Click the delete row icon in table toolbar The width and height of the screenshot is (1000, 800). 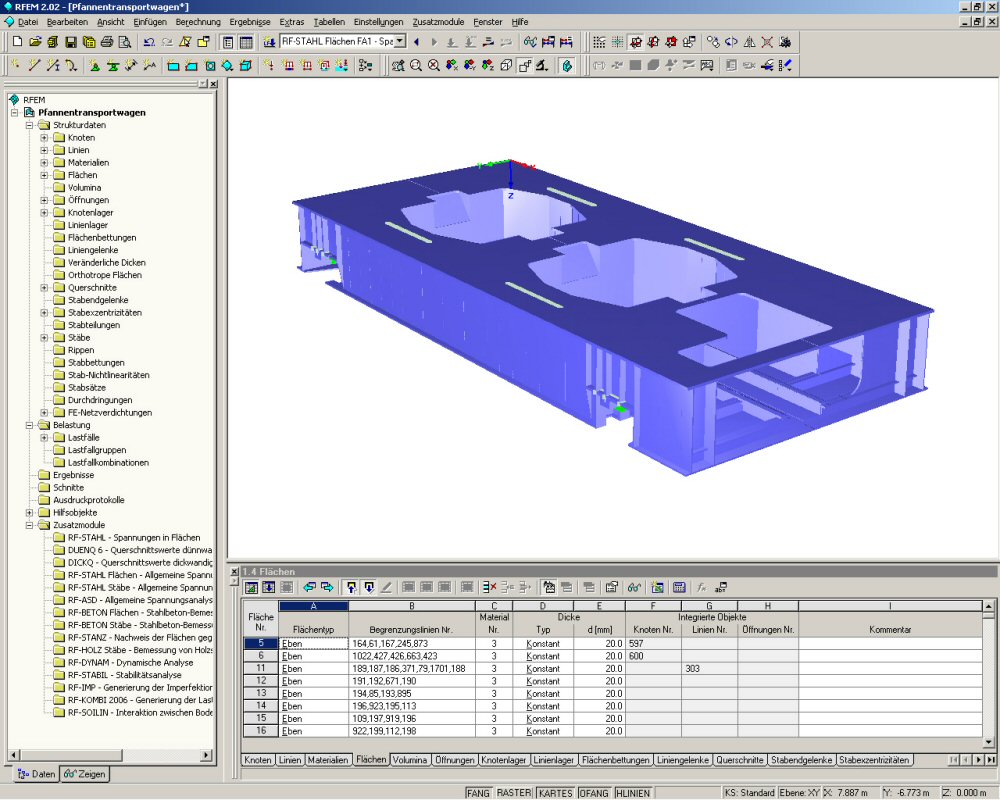(x=489, y=587)
